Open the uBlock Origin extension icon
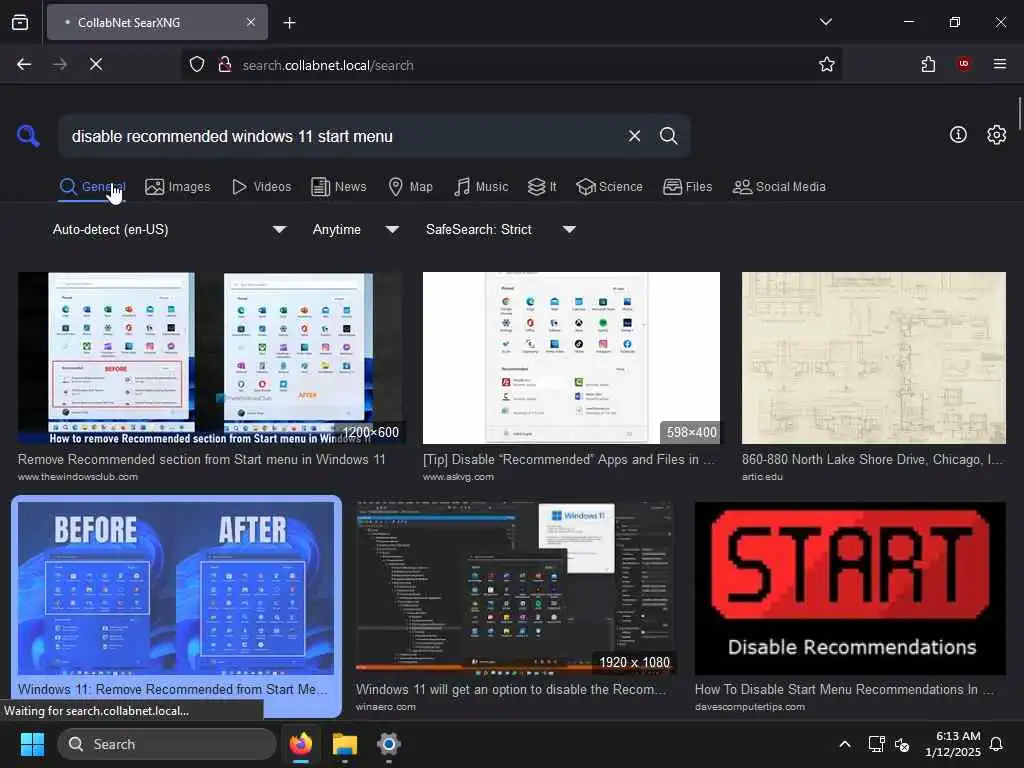The width and height of the screenshot is (1024, 768). click(964, 64)
